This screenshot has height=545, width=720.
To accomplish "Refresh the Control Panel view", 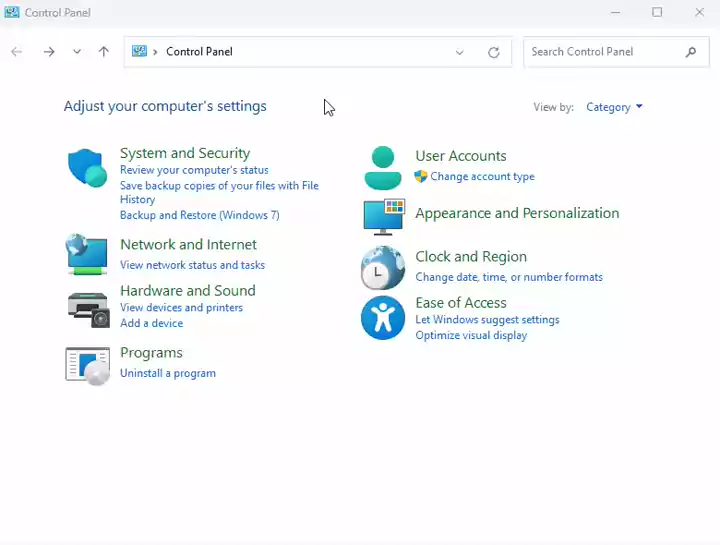I will pyautogui.click(x=493, y=52).
